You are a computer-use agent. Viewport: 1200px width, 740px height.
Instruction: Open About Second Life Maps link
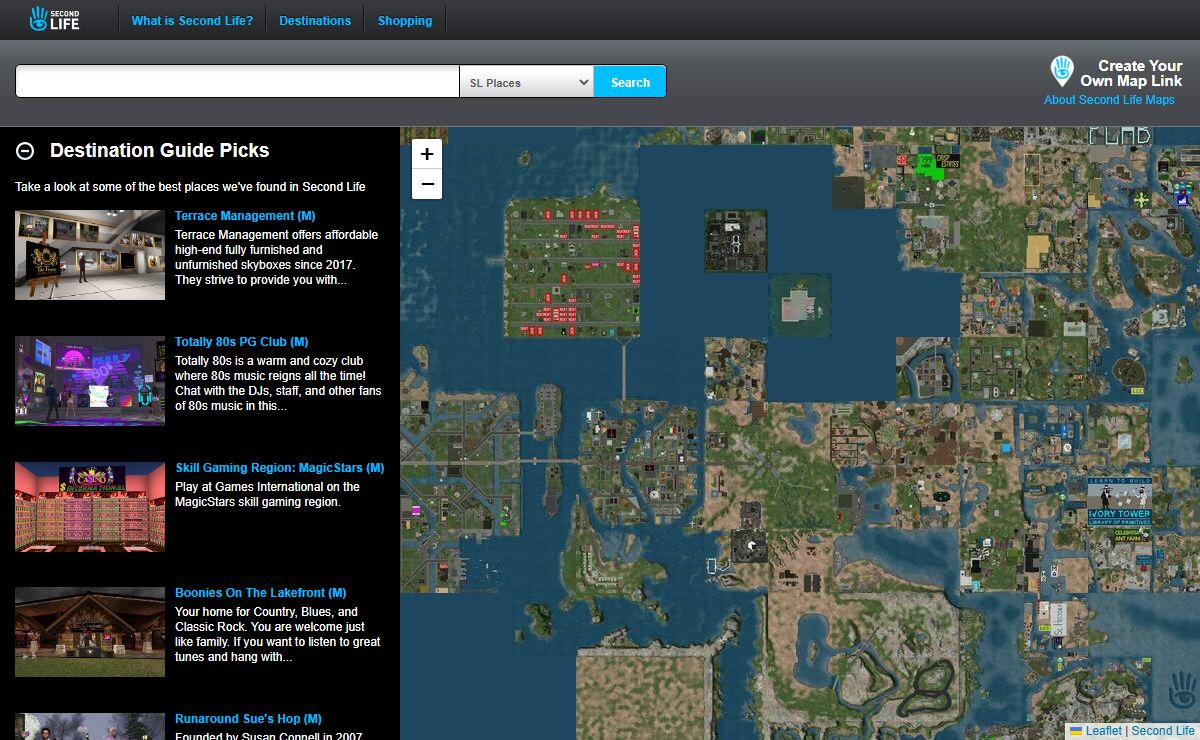click(1109, 100)
